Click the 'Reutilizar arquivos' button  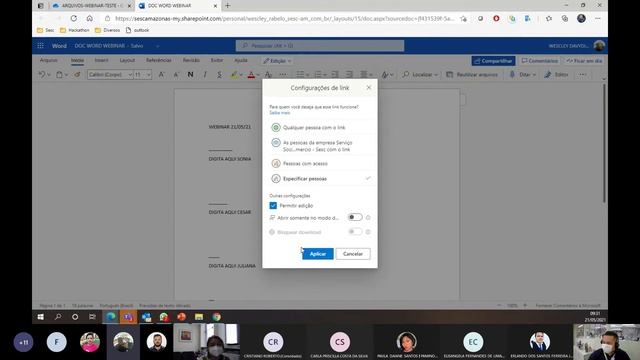[472, 75]
